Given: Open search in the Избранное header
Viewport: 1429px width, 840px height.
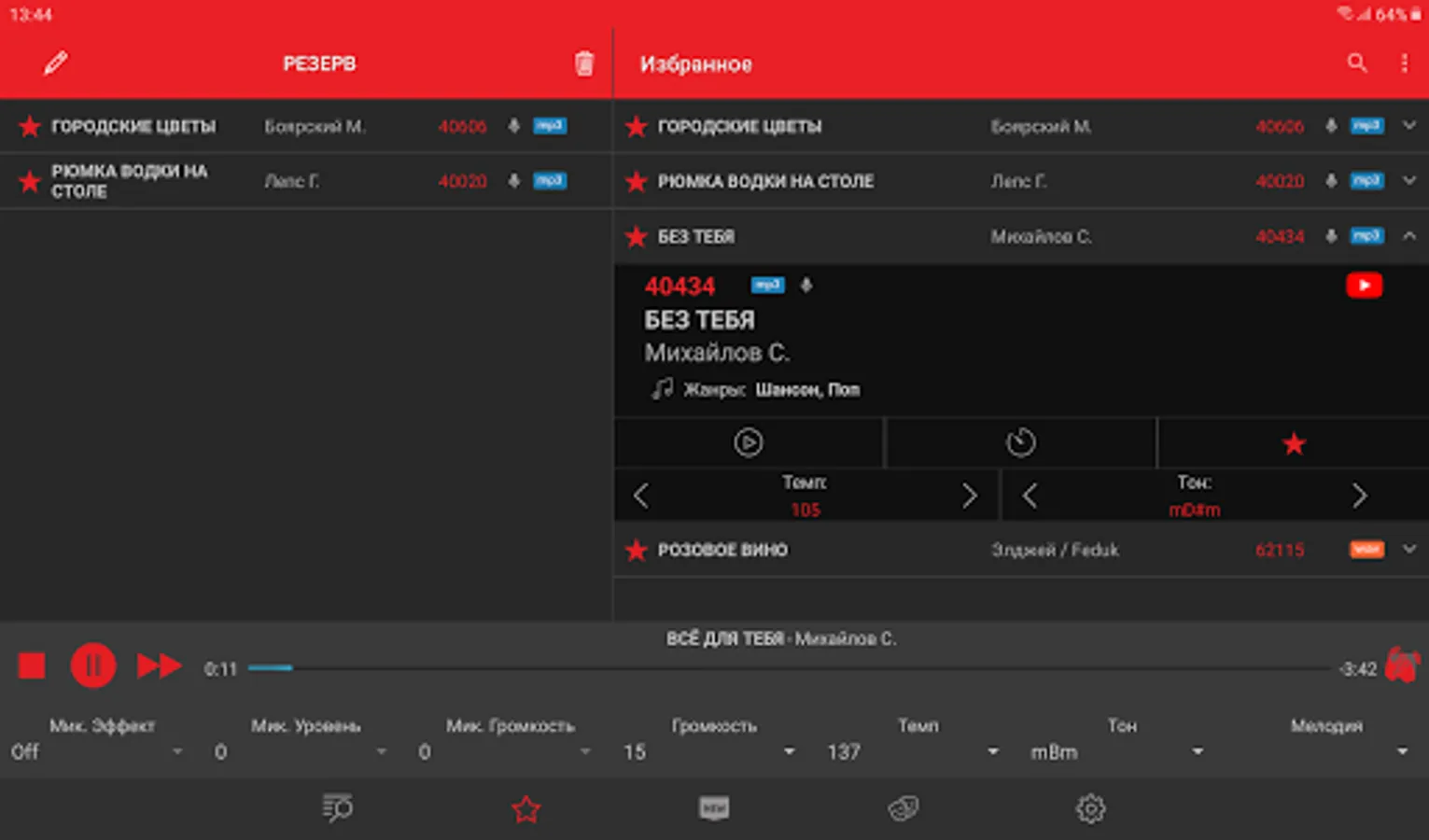Looking at the screenshot, I should coord(1357,63).
